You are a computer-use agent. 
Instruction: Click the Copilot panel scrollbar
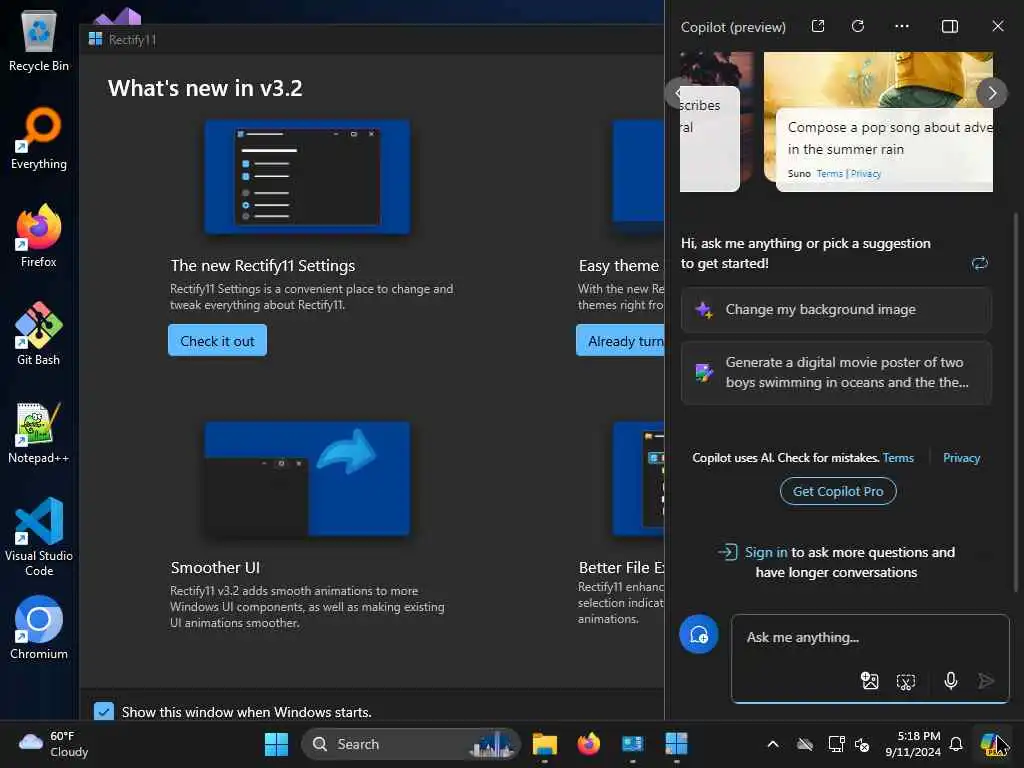click(1015, 402)
